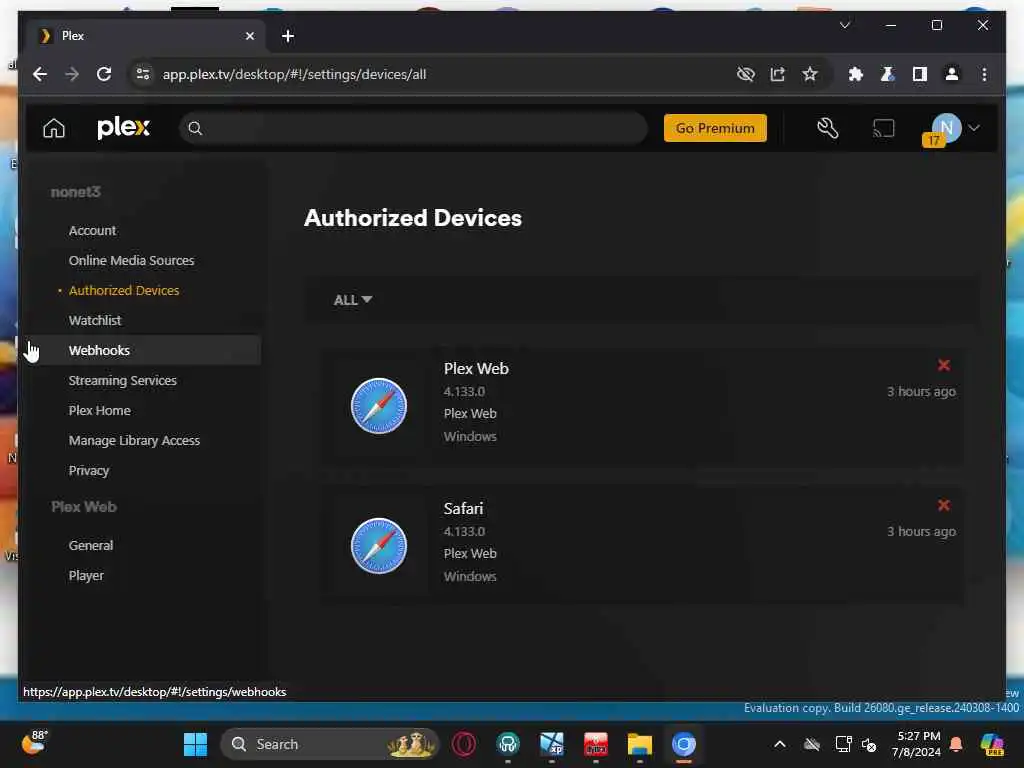This screenshot has width=1024, height=768.
Task: Open Player settings
Action: coord(86,575)
